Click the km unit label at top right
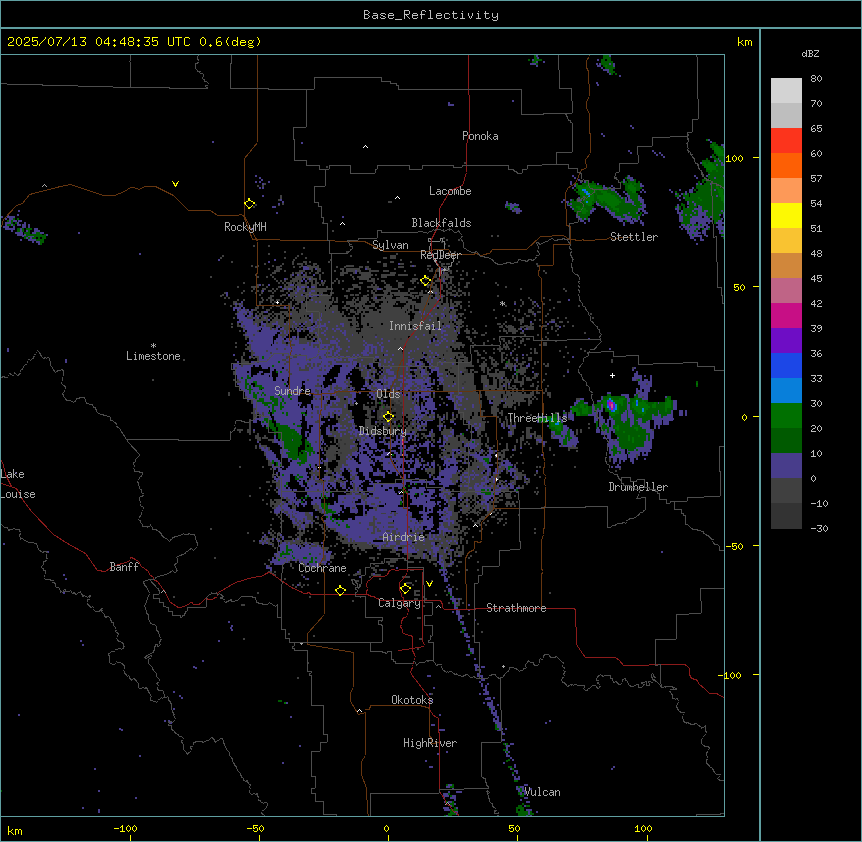This screenshot has height=842, width=862. (744, 42)
